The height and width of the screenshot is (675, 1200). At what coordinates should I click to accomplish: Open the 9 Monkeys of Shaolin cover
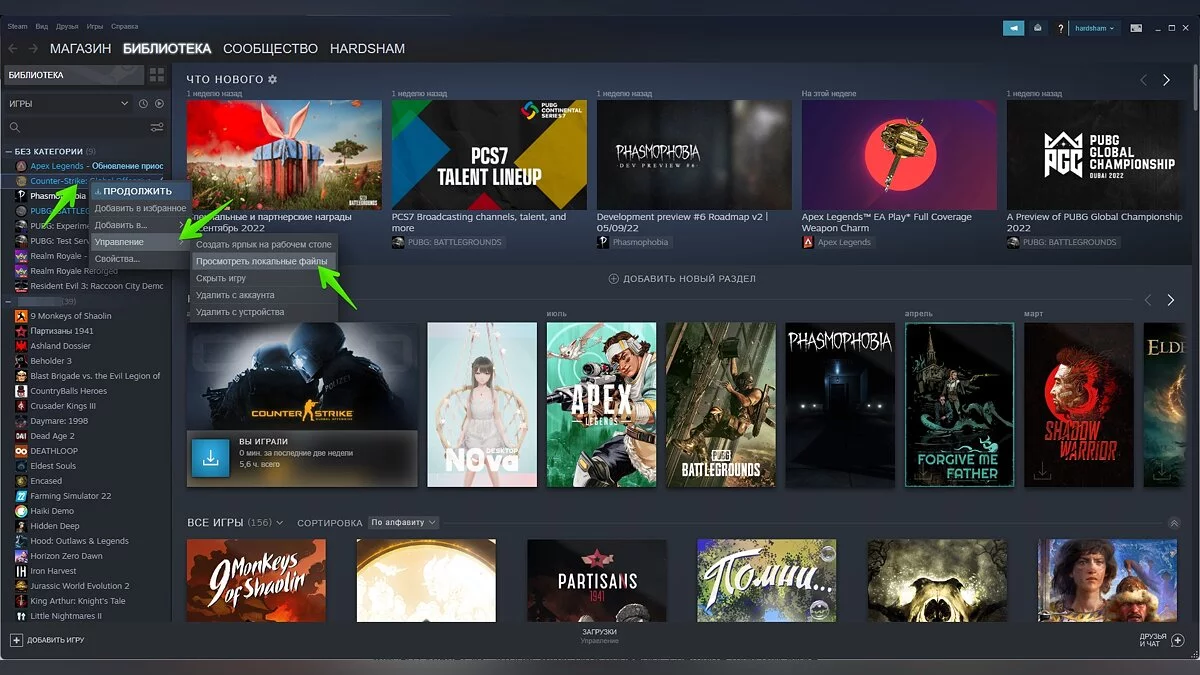[x=256, y=580]
